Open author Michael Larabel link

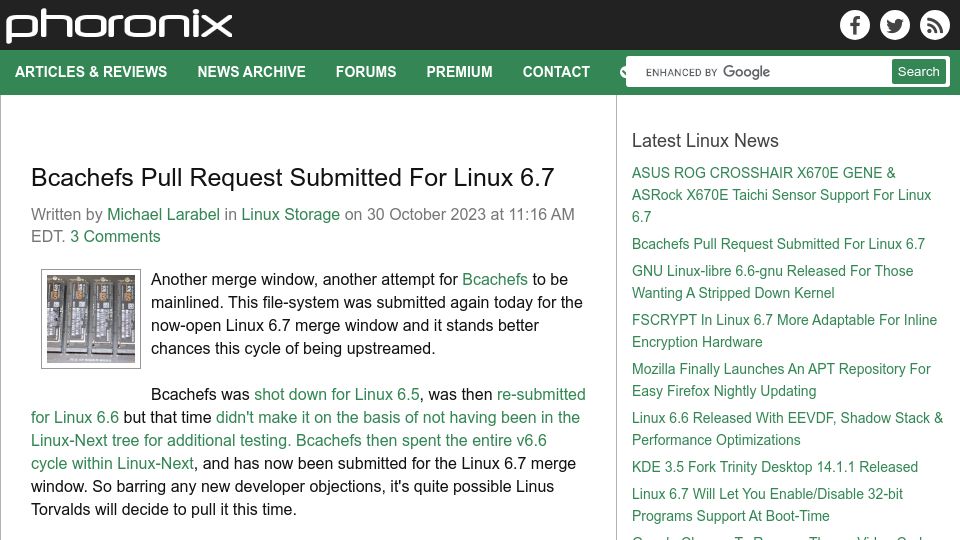click(x=163, y=214)
